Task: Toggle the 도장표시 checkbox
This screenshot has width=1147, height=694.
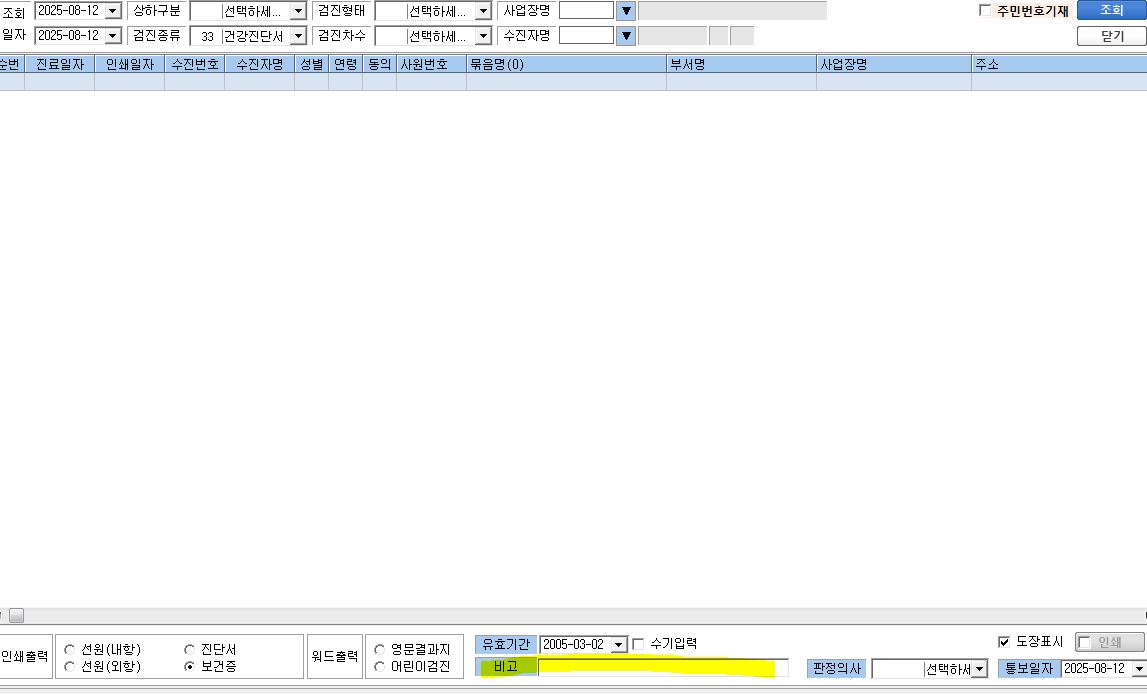Action: click(x=1004, y=641)
